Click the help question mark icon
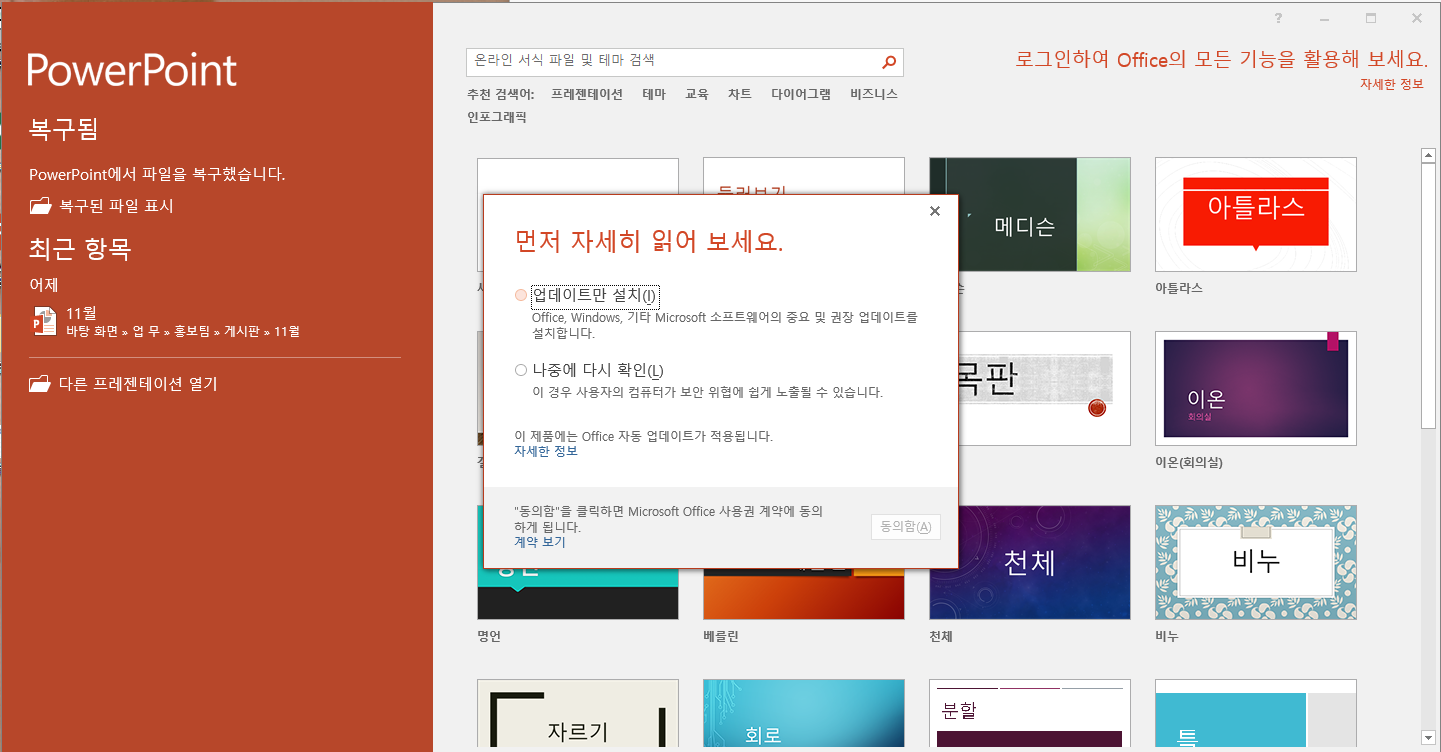Viewport: 1441px width, 752px height. pos(1278,18)
